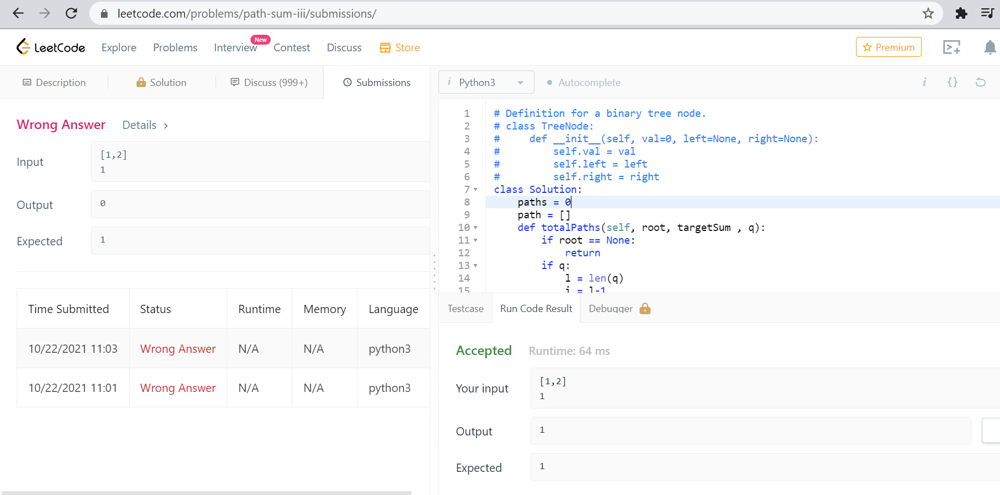This screenshot has height=495, width=1000.
Task: Click the 10/22/2021 11:01 timestamp cell
Action: tap(73, 388)
